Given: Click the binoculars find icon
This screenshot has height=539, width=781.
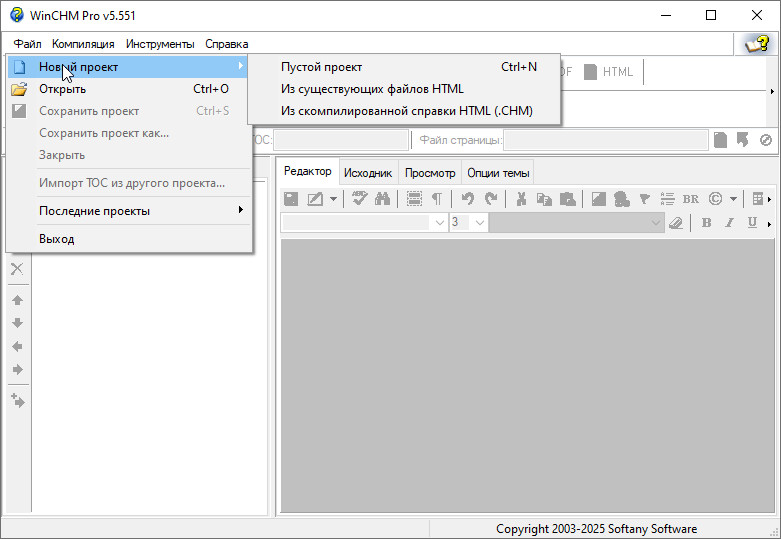Looking at the screenshot, I should tap(382, 199).
